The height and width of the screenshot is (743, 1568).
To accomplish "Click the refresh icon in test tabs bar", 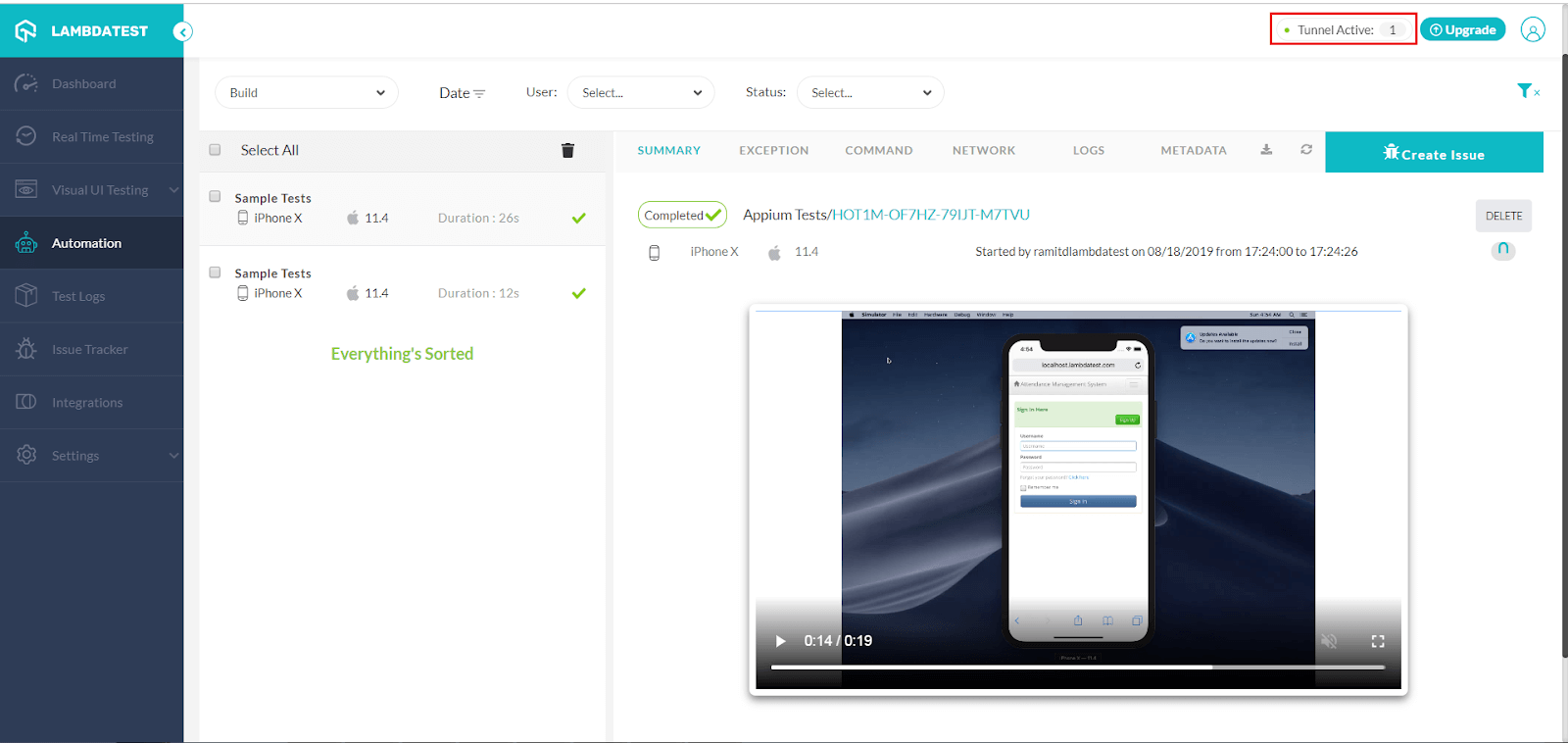I will (1306, 150).
